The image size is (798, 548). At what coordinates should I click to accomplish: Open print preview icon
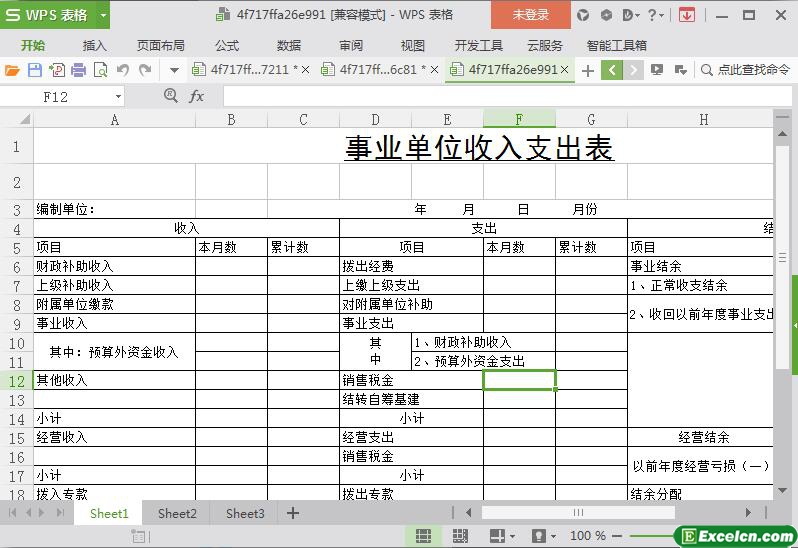click(101, 70)
